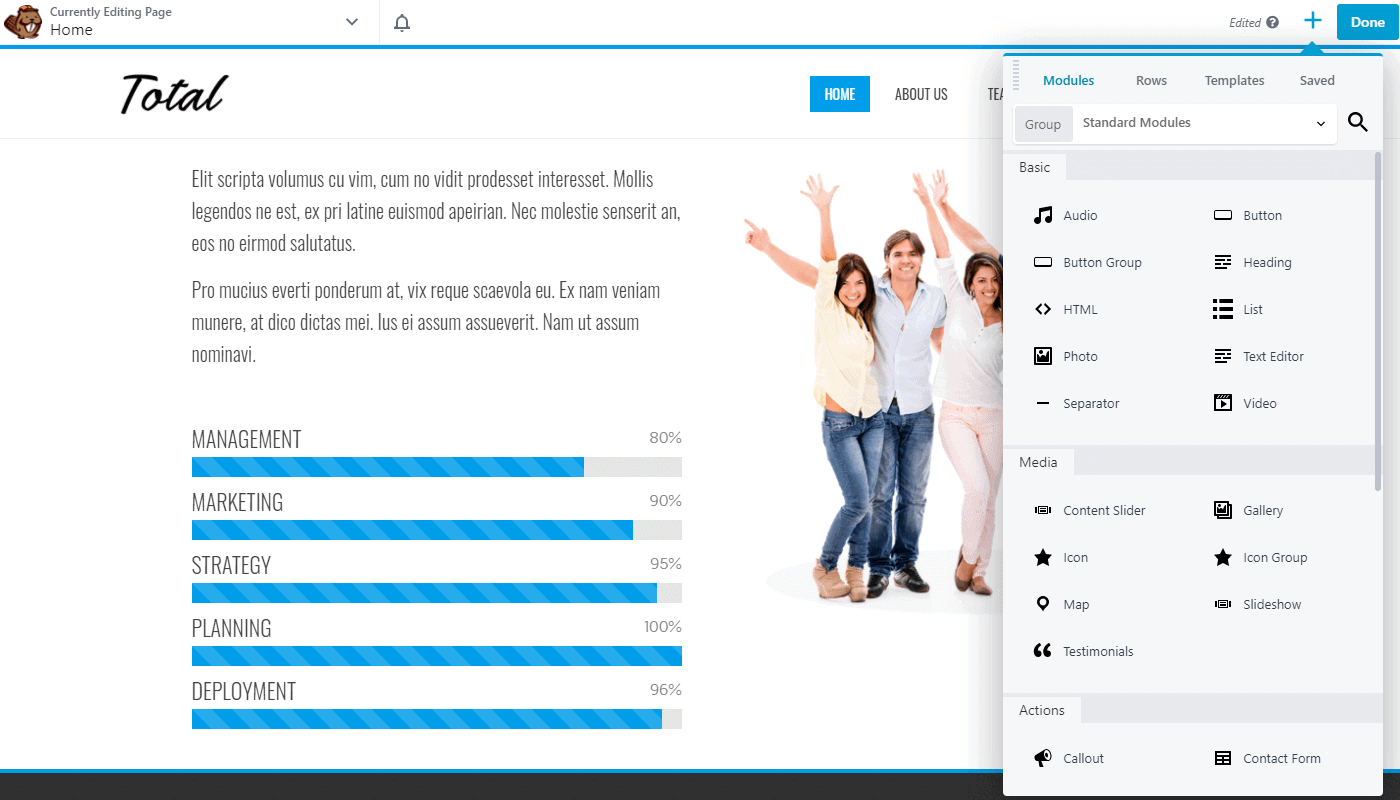Click the Elit scripta volumus paragraph
1400x800 pixels.
coord(437,211)
